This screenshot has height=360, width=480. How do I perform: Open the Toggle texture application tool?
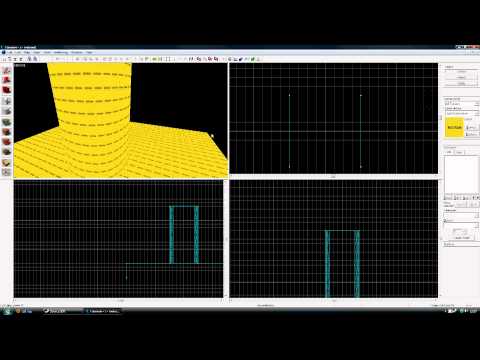coord(7,122)
